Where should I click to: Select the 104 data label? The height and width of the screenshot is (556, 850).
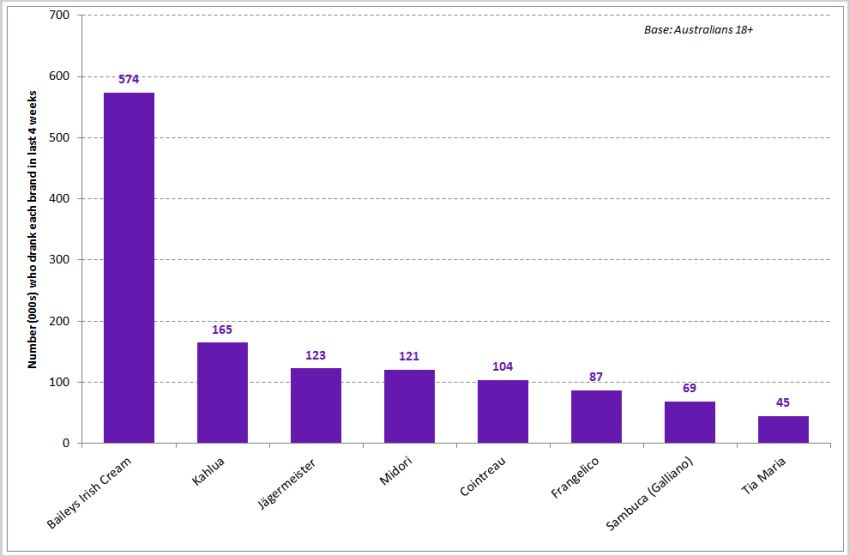pos(503,366)
